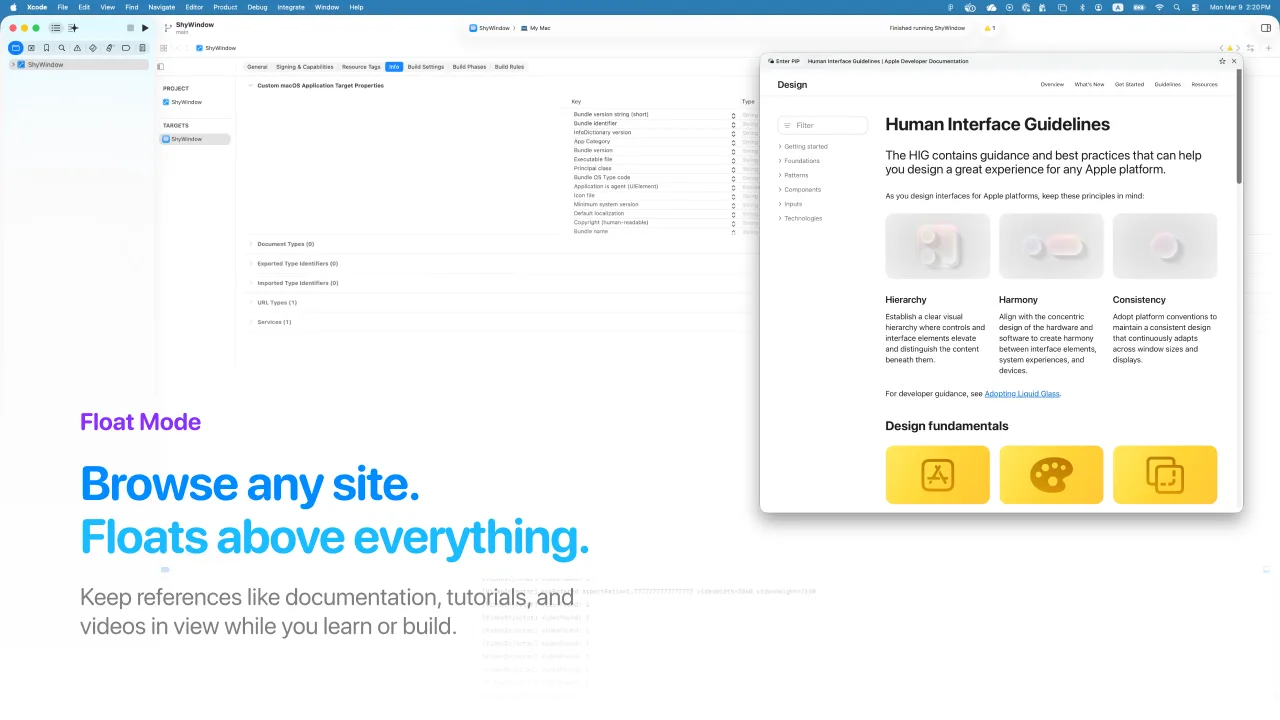This screenshot has height=720, width=1280.
Task: Open the Find navigator magnifier icon
Action: 62,48
